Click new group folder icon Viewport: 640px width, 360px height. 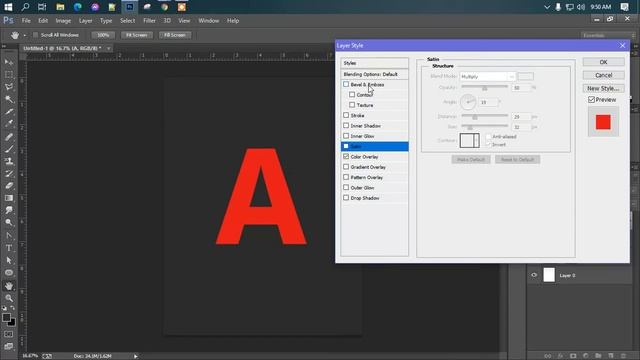coord(598,356)
